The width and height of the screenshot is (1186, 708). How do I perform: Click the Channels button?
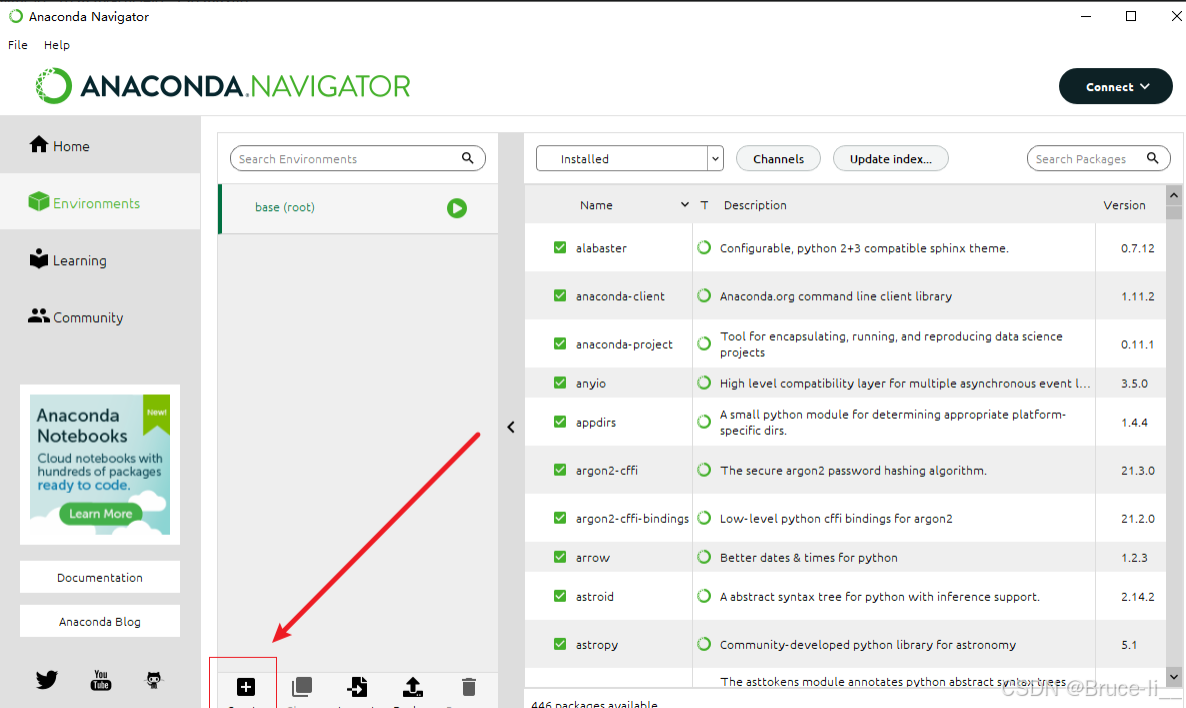[778, 158]
